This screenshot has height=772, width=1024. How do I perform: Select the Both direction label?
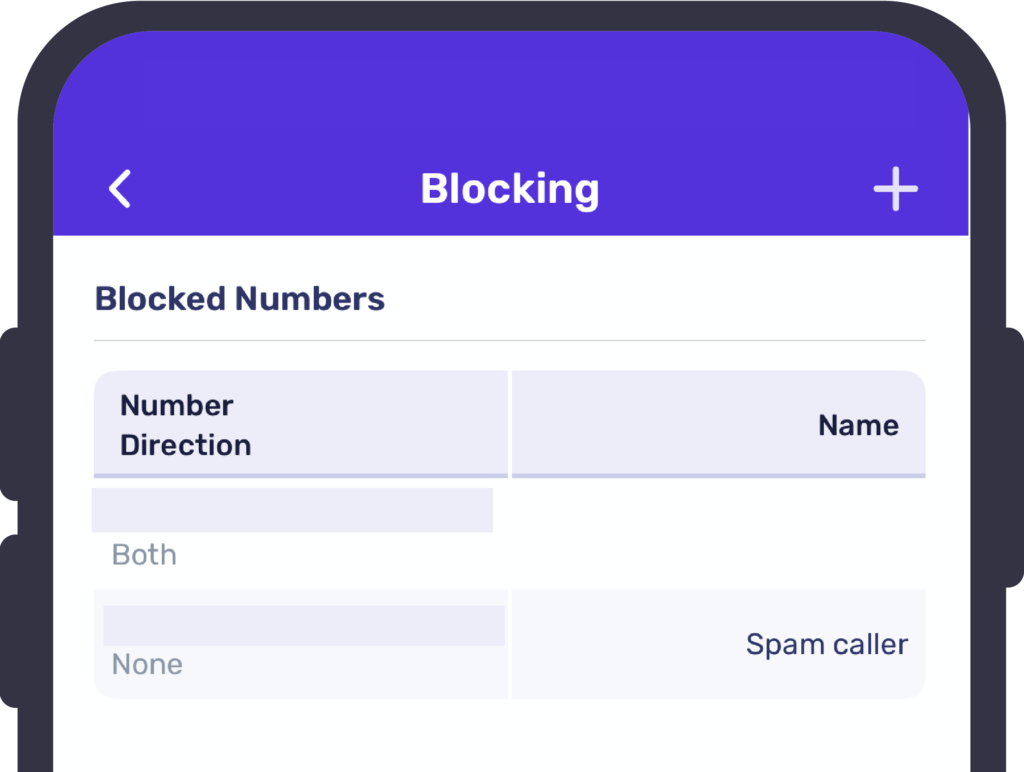tap(144, 555)
